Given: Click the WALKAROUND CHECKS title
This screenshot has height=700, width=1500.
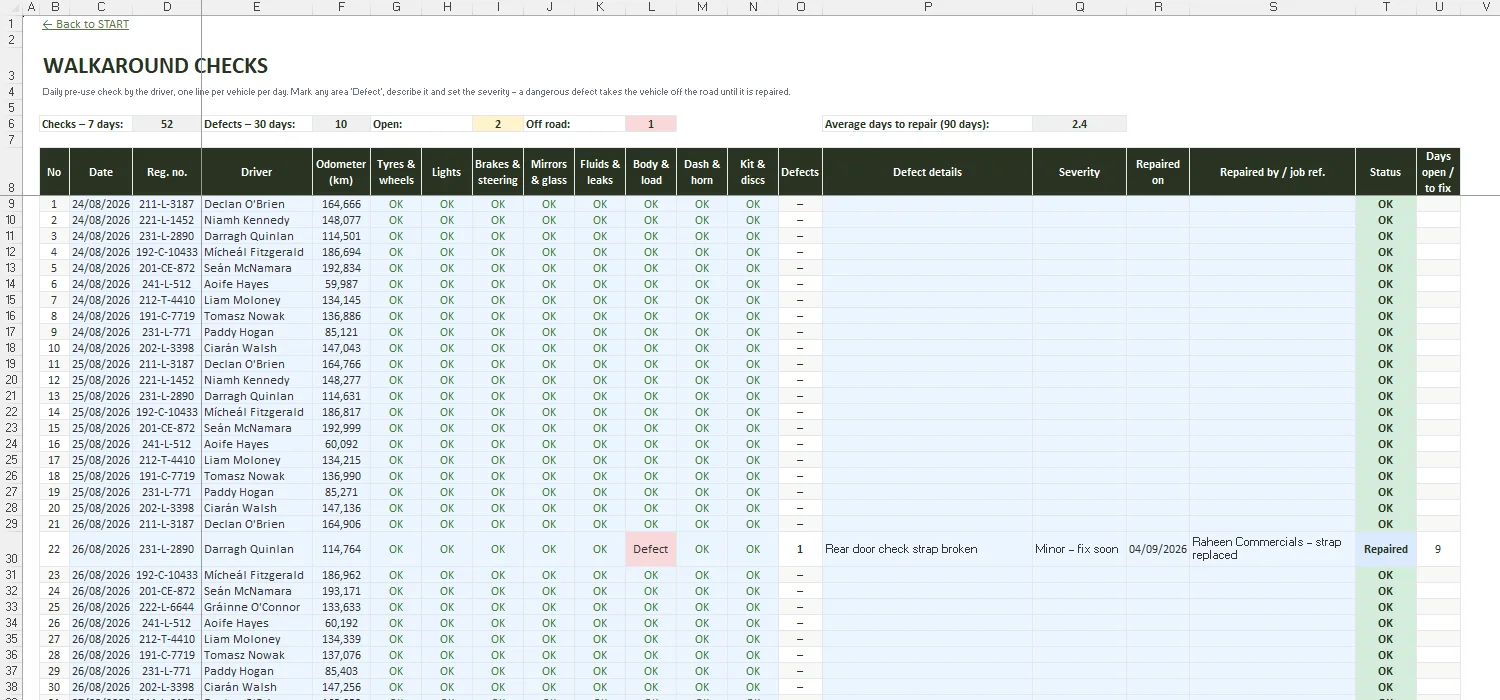Looking at the screenshot, I should (156, 66).
